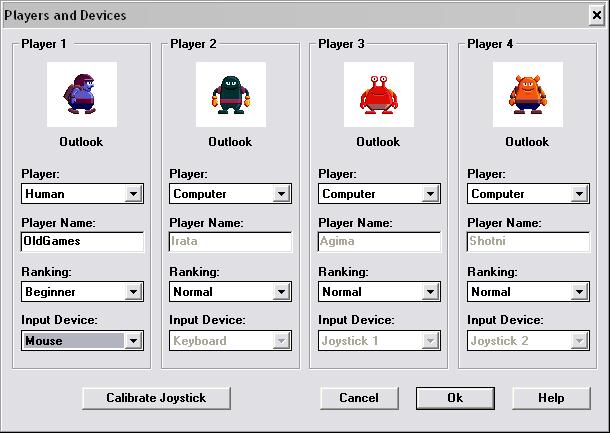This screenshot has width=610, height=433.
Task: Open Player 4's Computer player type dropdown
Action: click(528, 194)
